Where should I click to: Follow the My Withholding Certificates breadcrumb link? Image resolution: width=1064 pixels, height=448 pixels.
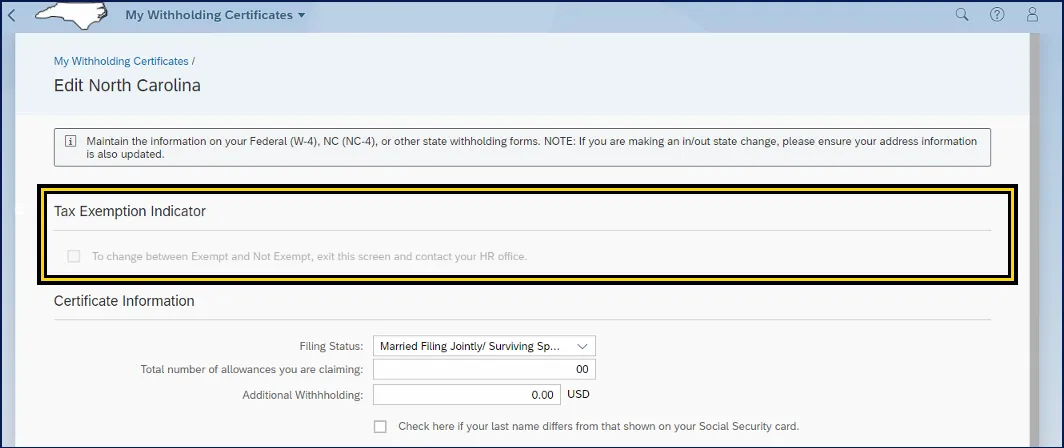121,61
